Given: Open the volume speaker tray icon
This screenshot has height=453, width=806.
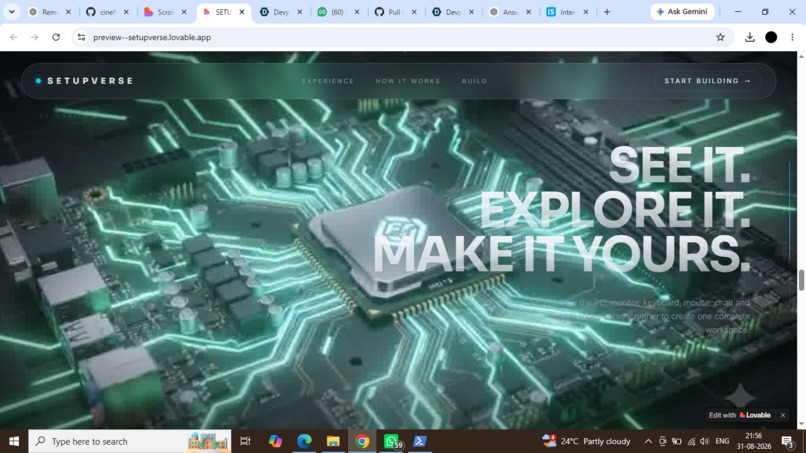Looking at the screenshot, I should pyautogui.click(x=705, y=441).
